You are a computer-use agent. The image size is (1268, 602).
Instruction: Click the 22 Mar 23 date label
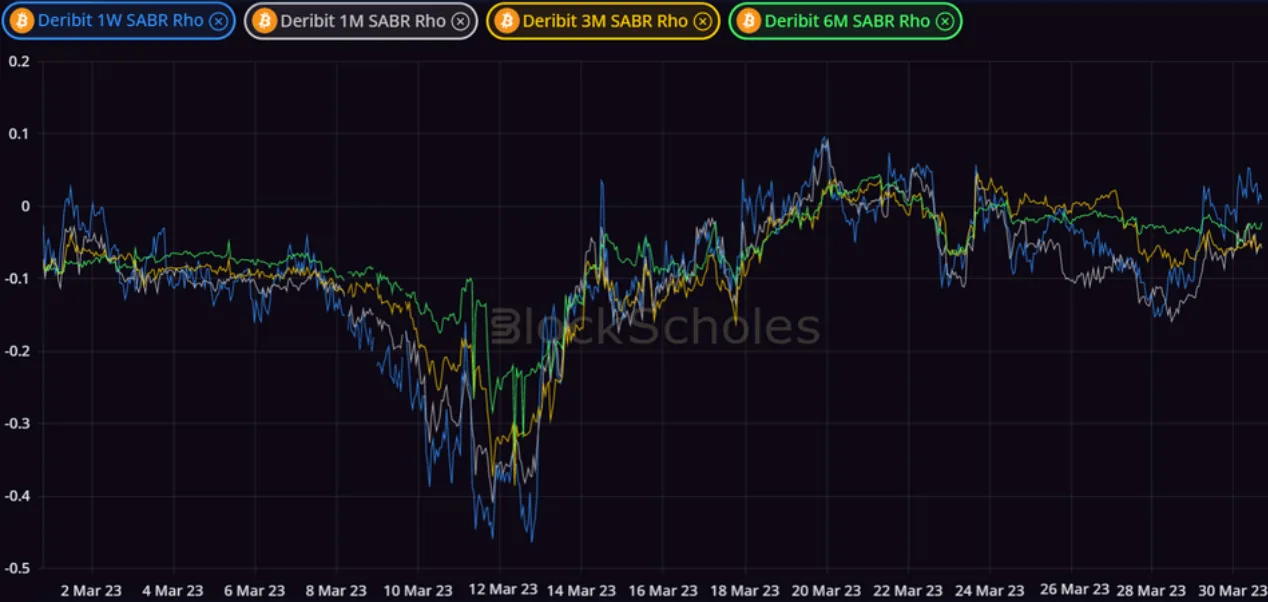(x=910, y=590)
